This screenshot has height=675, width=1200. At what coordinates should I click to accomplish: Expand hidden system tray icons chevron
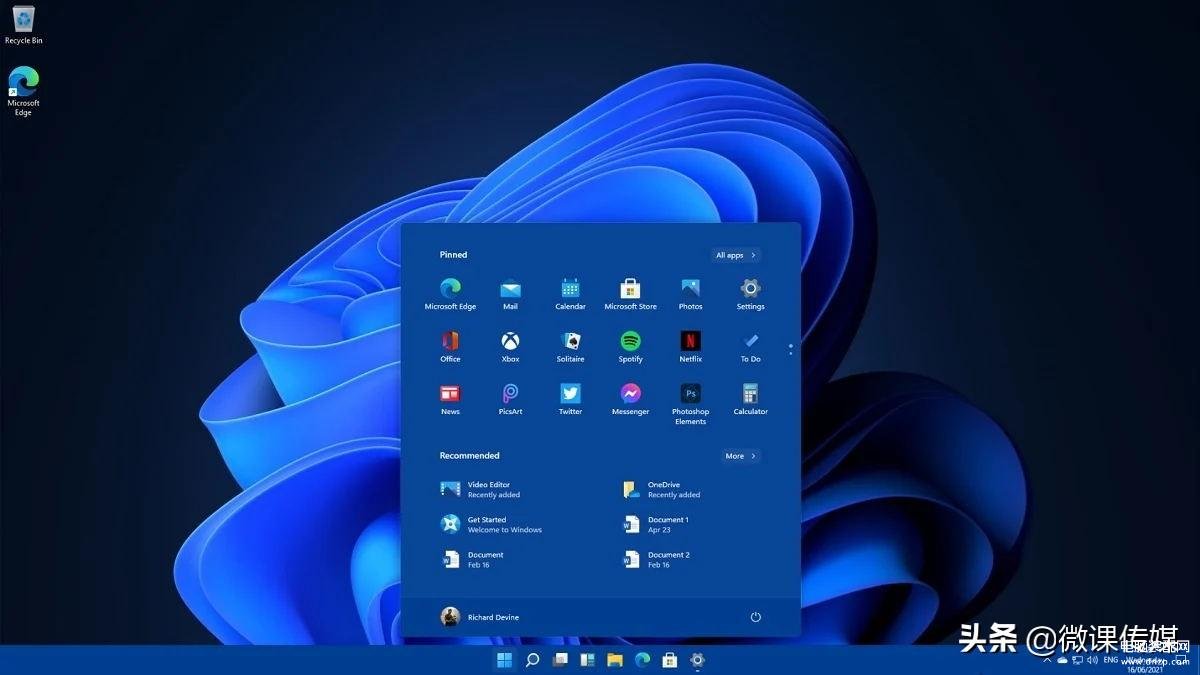point(1047,660)
